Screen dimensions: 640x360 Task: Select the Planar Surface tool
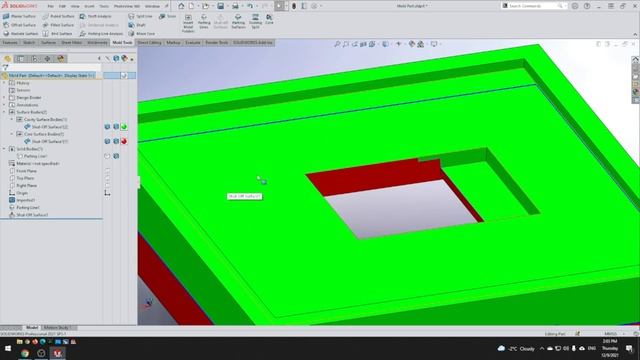coord(19,16)
